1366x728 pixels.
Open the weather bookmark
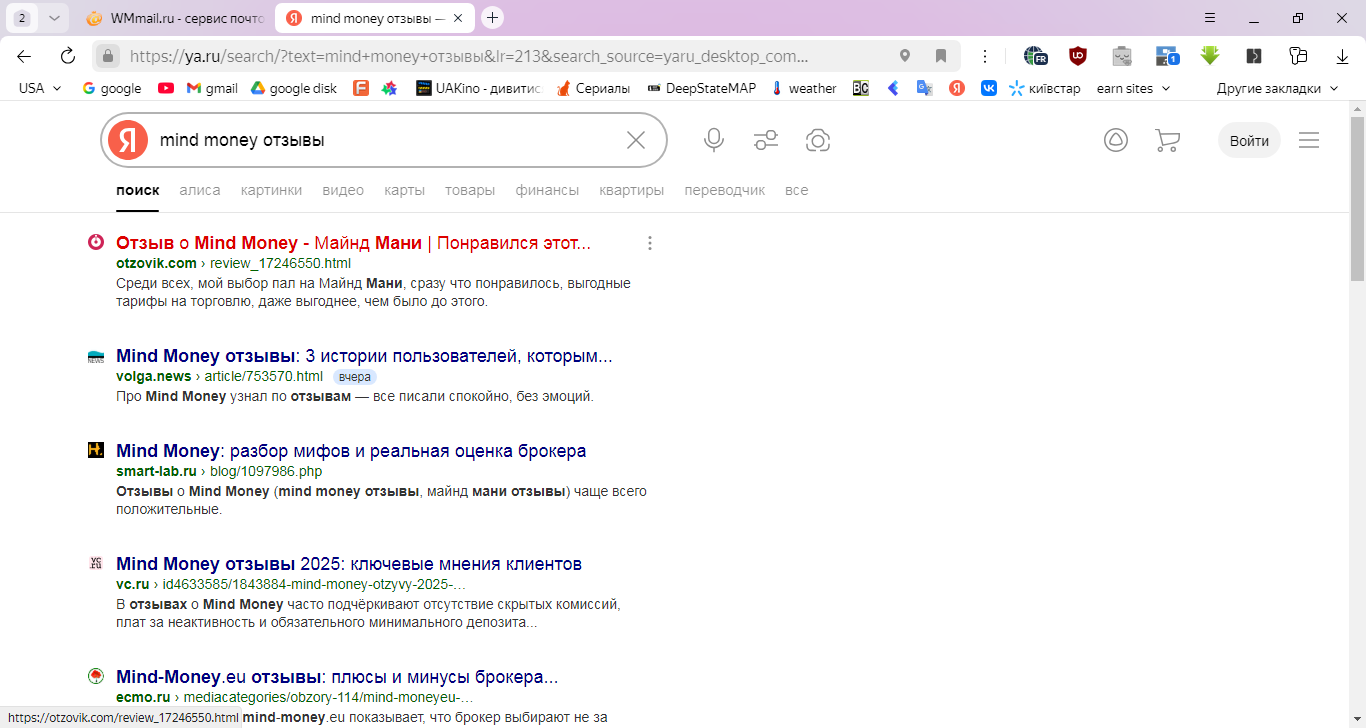pyautogui.click(x=804, y=88)
